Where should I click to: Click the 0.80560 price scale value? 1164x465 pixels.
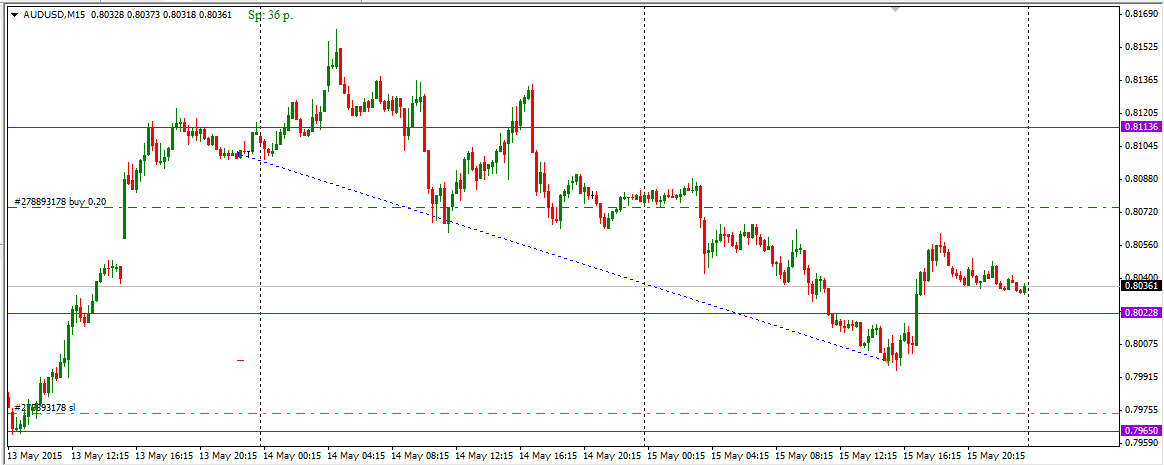(x=1142, y=245)
